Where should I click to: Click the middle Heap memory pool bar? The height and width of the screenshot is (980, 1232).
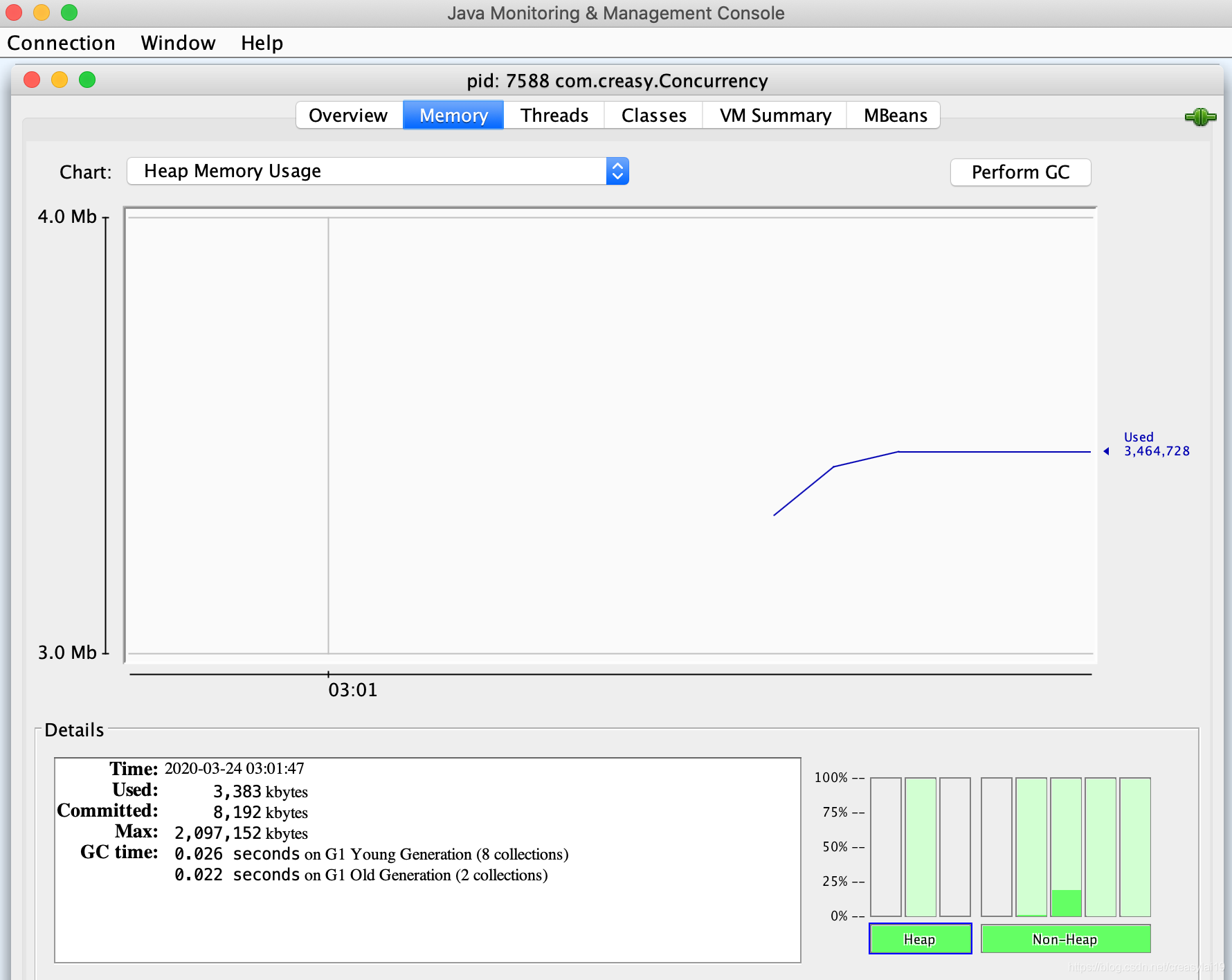920,846
